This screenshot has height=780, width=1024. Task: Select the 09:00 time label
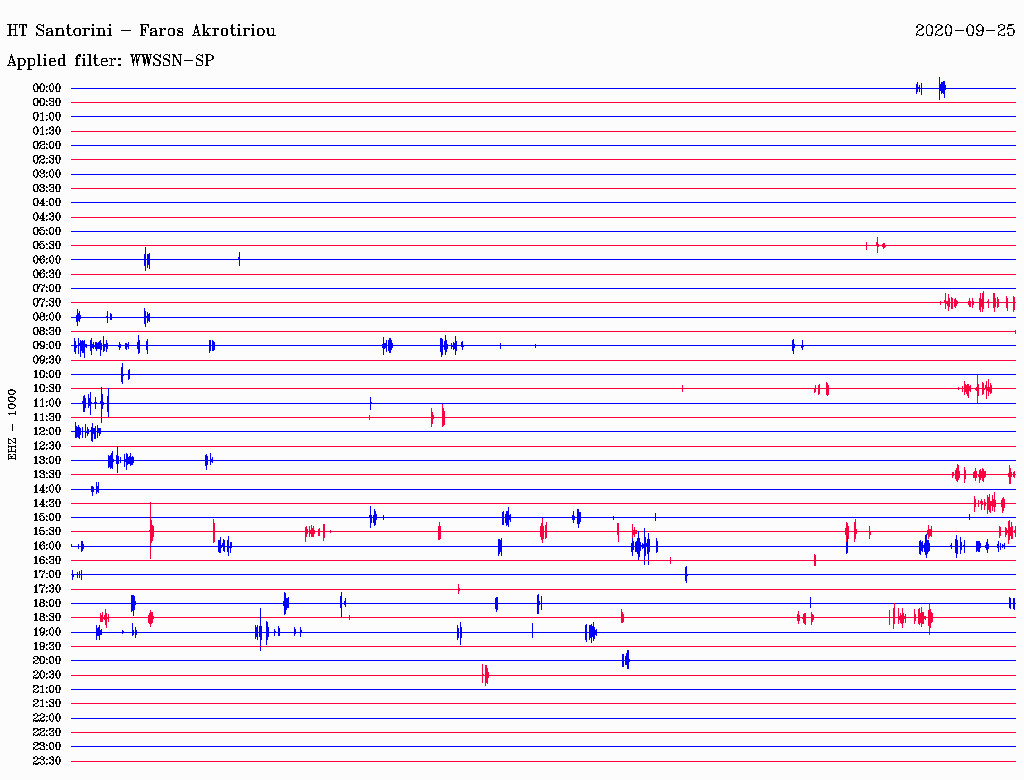tap(47, 346)
